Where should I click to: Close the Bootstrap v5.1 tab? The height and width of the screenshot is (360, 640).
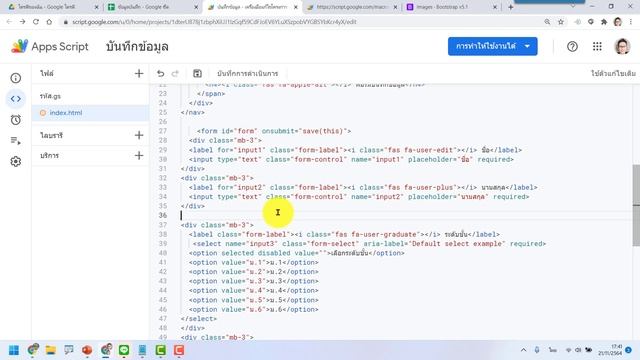click(495, 7)
